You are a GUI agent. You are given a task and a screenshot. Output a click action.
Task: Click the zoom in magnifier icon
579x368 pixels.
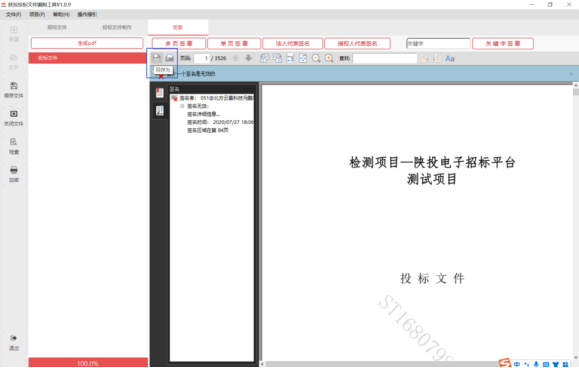(329, 58)
